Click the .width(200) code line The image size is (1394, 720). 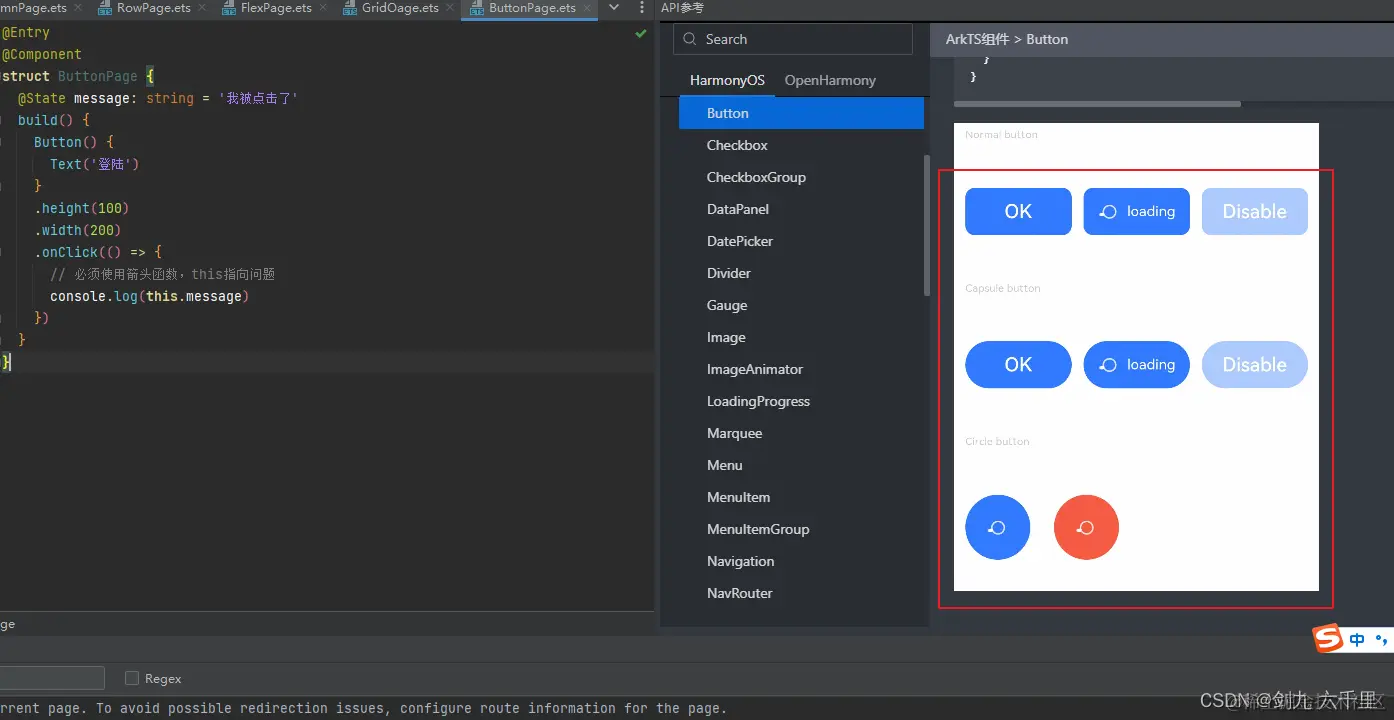[78, 230]
